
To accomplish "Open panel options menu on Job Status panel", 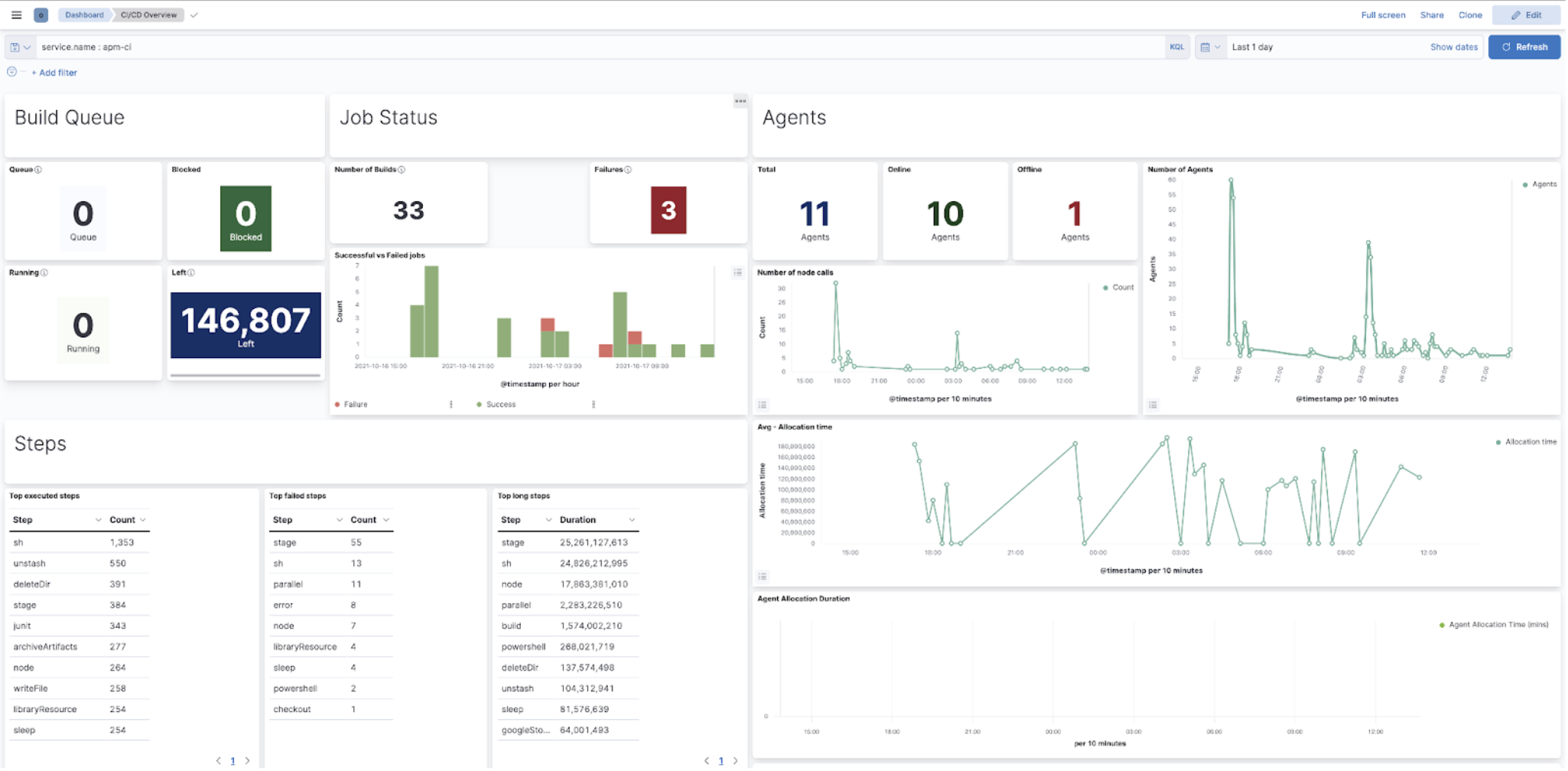I will pos(739,100).
